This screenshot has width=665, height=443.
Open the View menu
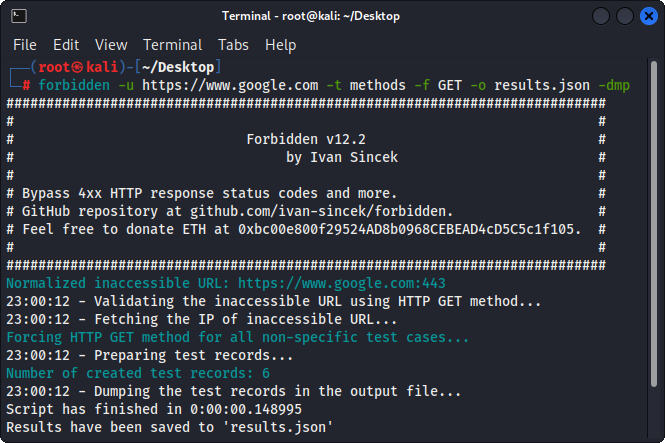pos(111,45)
